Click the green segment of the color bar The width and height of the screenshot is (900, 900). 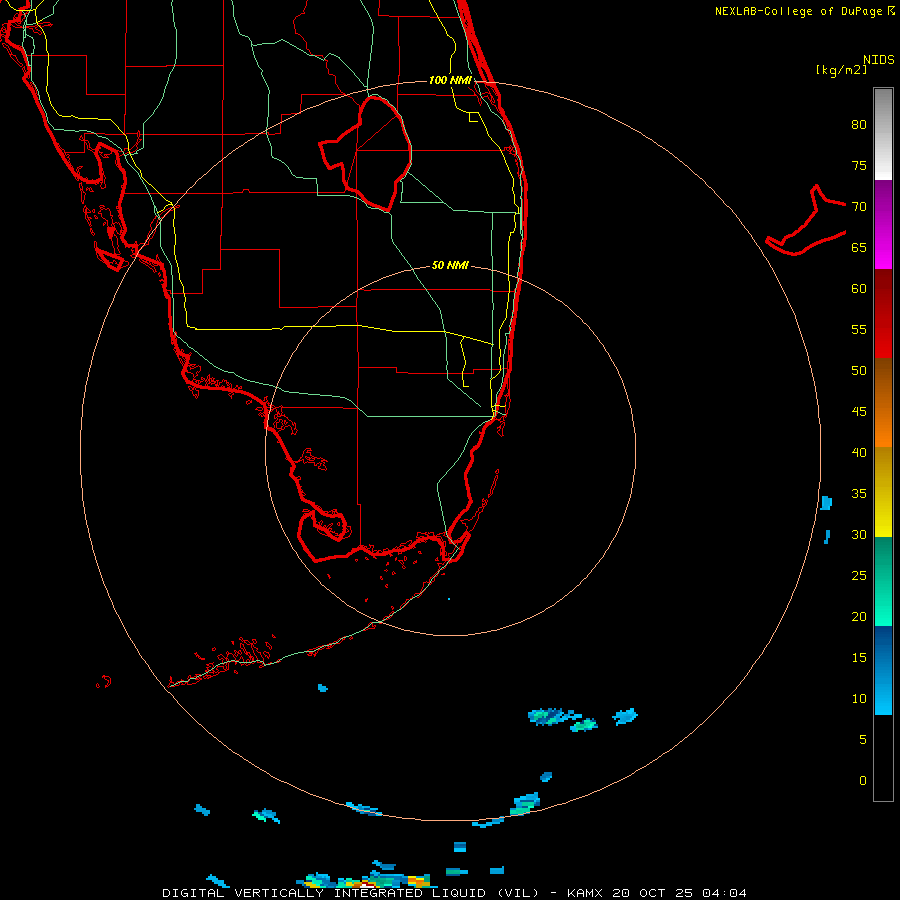[x=883, y=581]
